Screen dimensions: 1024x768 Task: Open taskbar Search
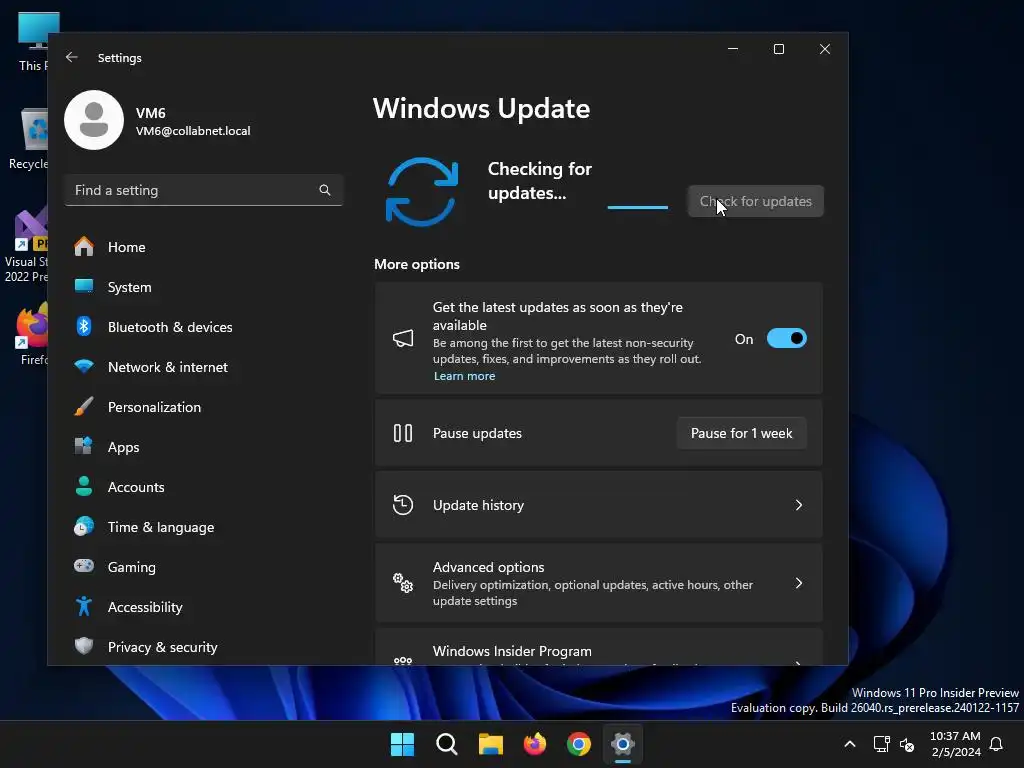(x=447, y=744)
